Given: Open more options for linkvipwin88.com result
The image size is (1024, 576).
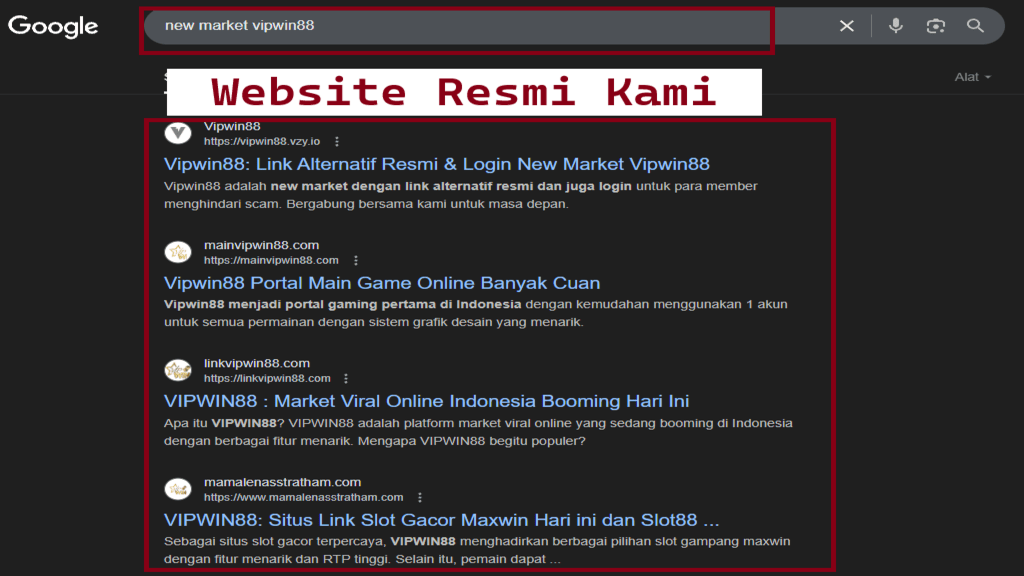Looking at the screenshot, I should [x=346, y=379].
